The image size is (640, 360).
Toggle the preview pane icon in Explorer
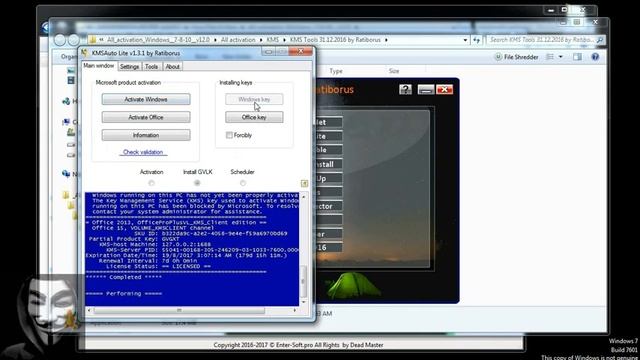[577, 57]
